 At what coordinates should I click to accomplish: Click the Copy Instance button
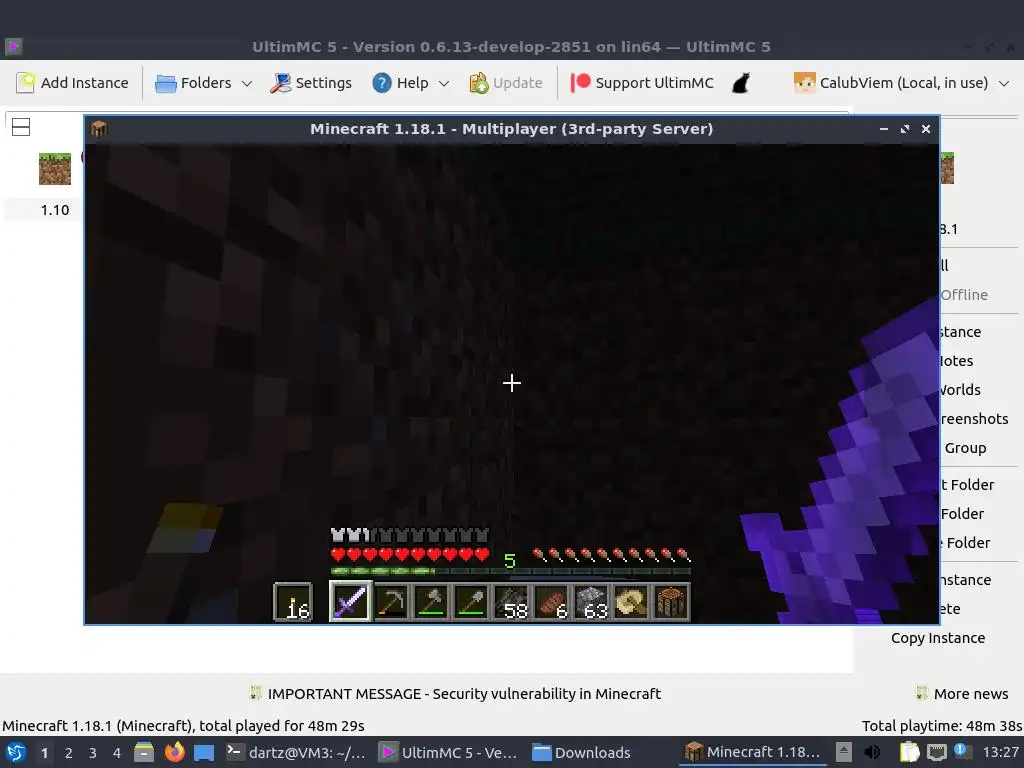tap(938, 638)
